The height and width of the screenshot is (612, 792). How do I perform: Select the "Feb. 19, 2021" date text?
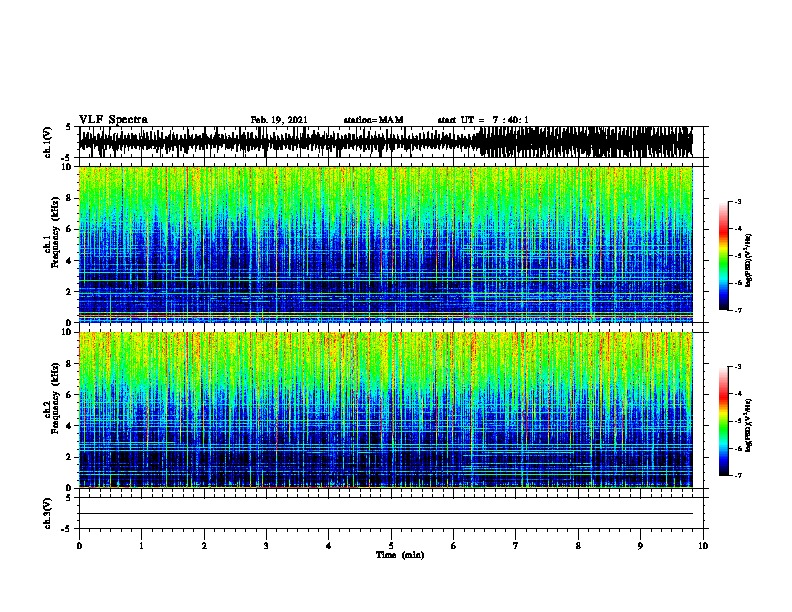(x=279, y=120)
